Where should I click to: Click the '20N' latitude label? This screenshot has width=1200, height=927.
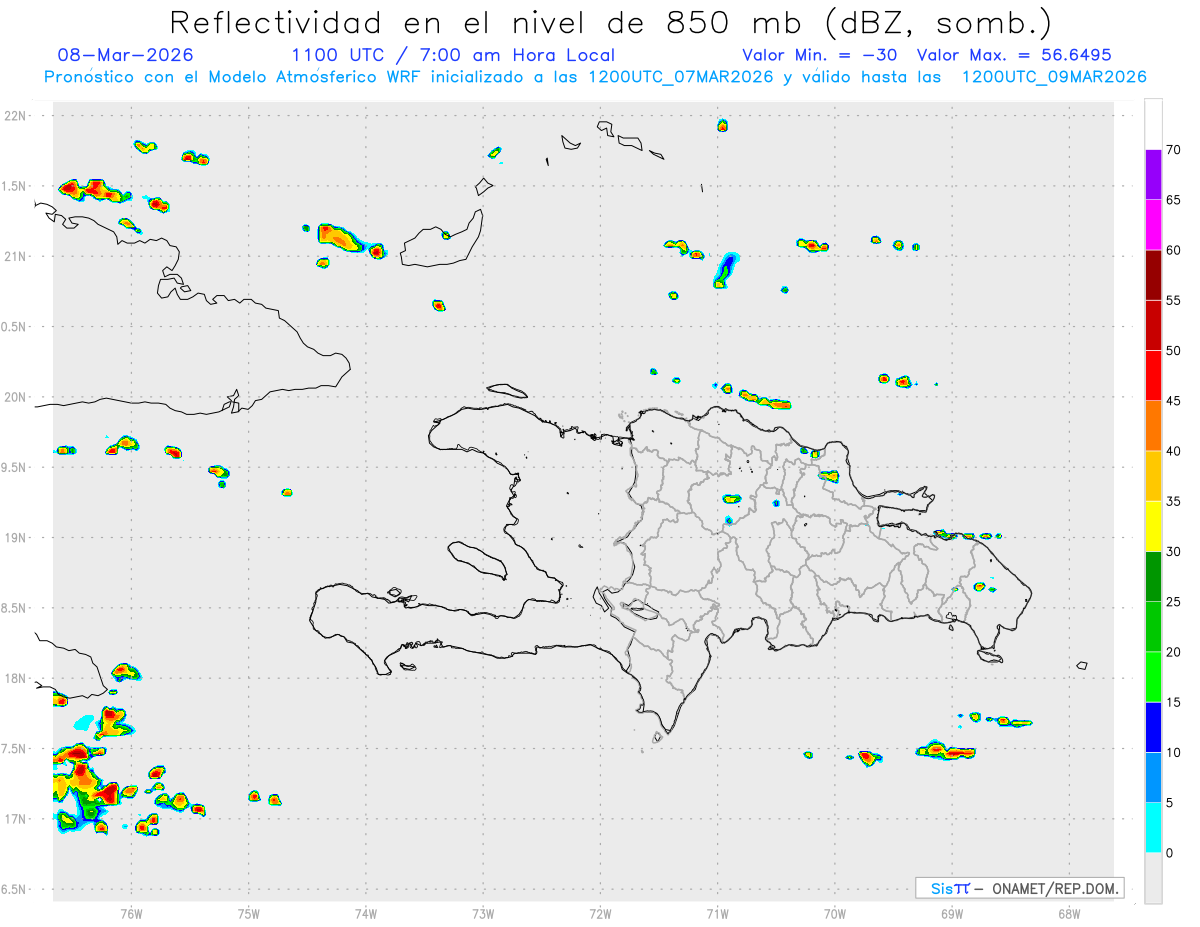point(15,397)
